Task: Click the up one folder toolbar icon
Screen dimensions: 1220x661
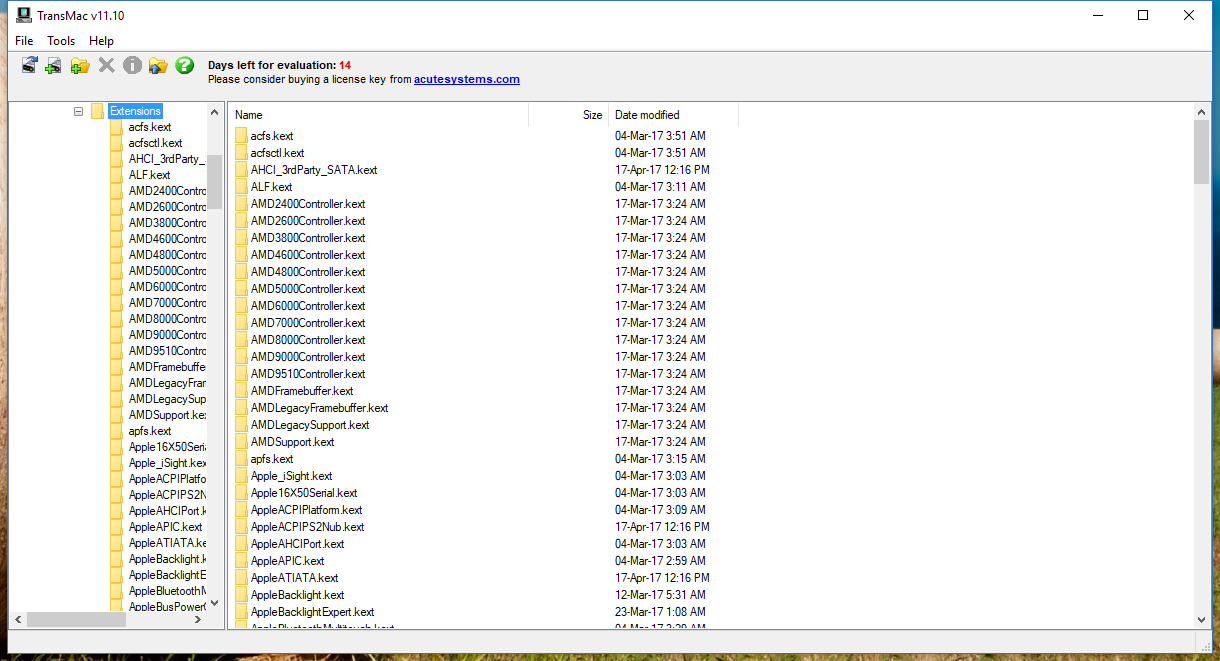Action: click(x=158, y=65)
